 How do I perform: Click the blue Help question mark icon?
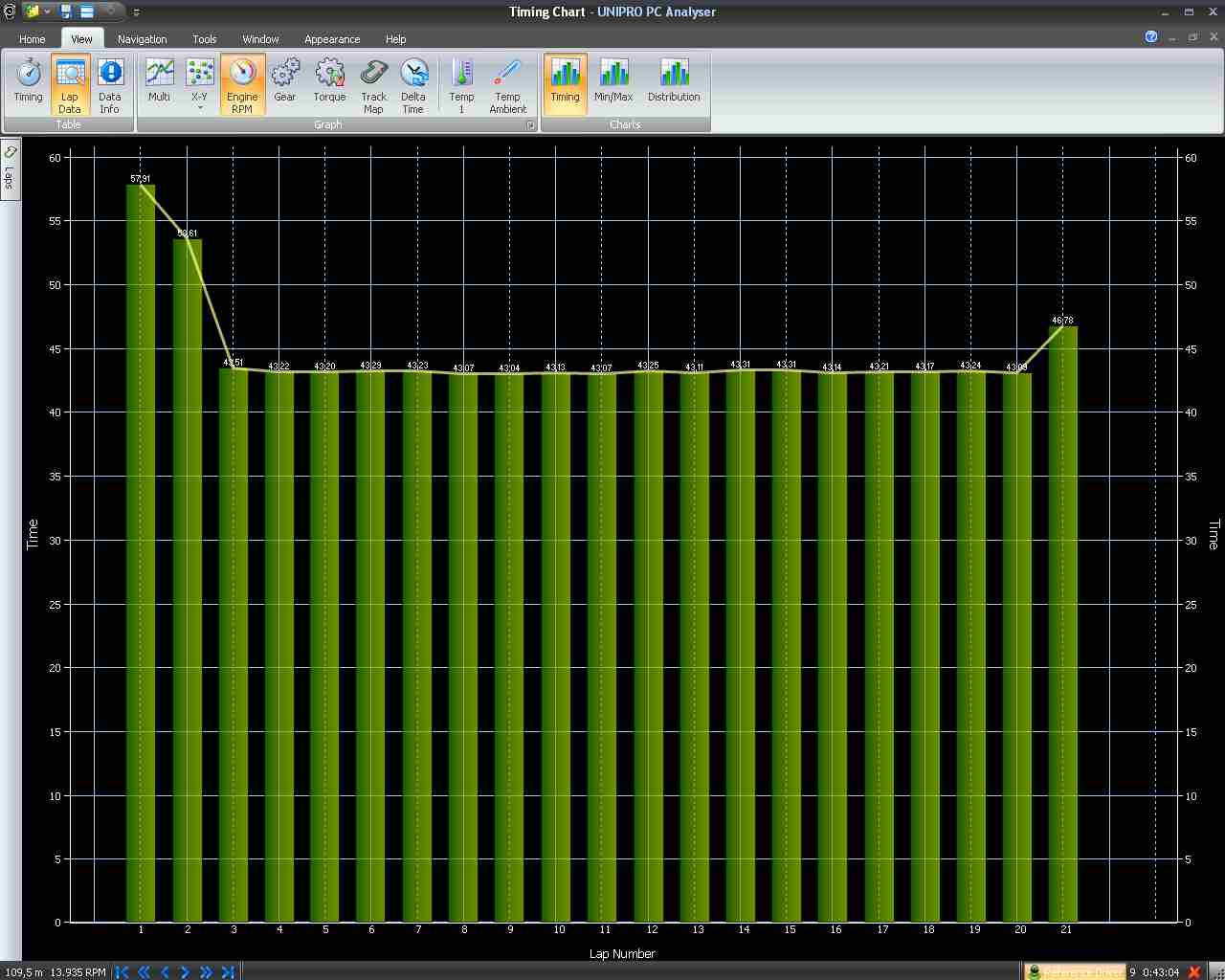(1151, 36)
